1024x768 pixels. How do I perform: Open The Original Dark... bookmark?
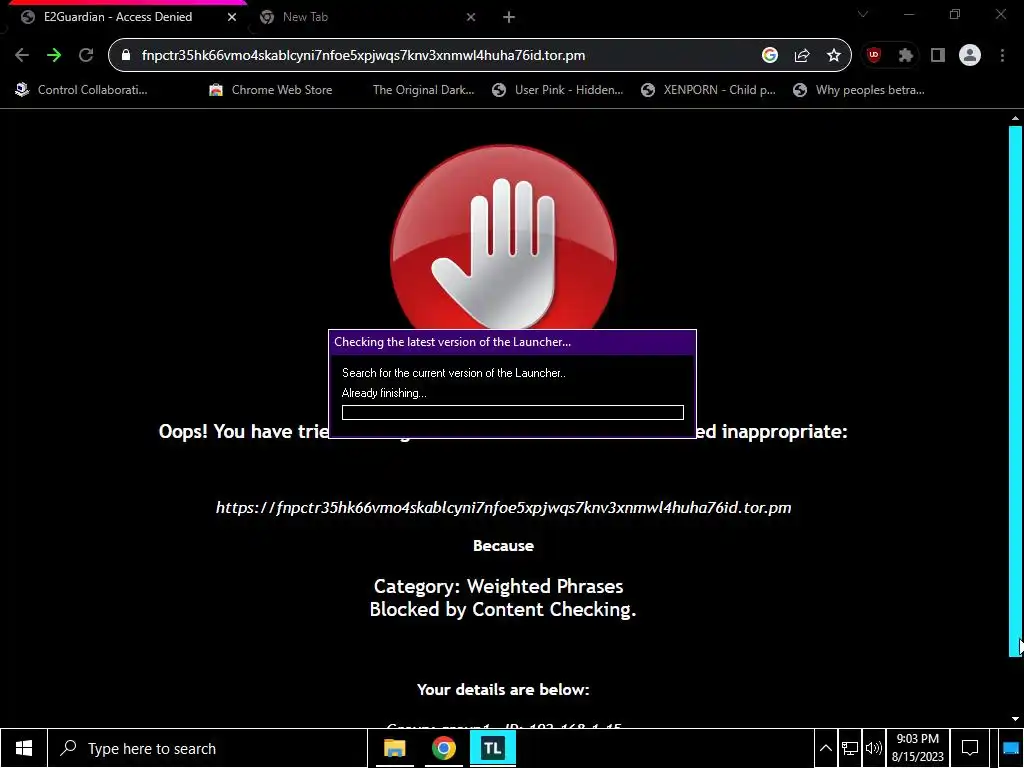tap(423, 90)
